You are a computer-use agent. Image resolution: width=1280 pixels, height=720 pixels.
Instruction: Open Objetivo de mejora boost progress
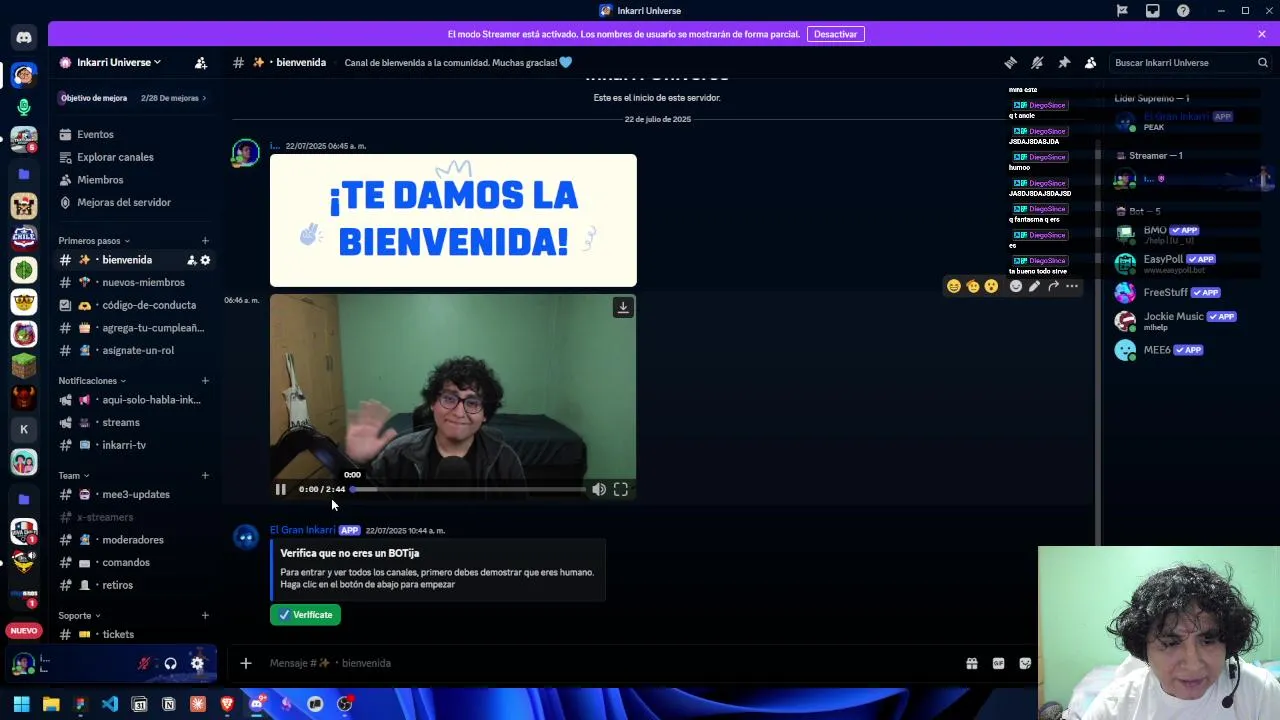(132, 98)
